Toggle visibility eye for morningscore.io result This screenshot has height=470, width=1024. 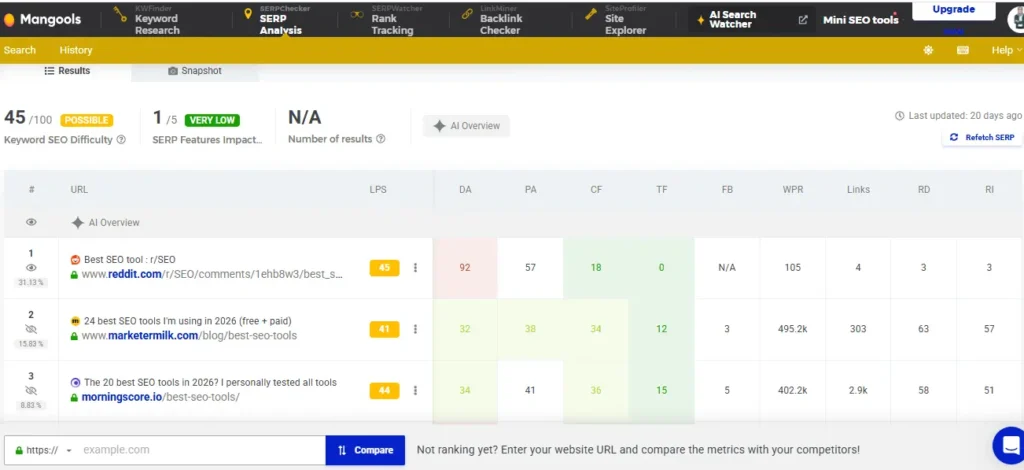coord(31,390)
